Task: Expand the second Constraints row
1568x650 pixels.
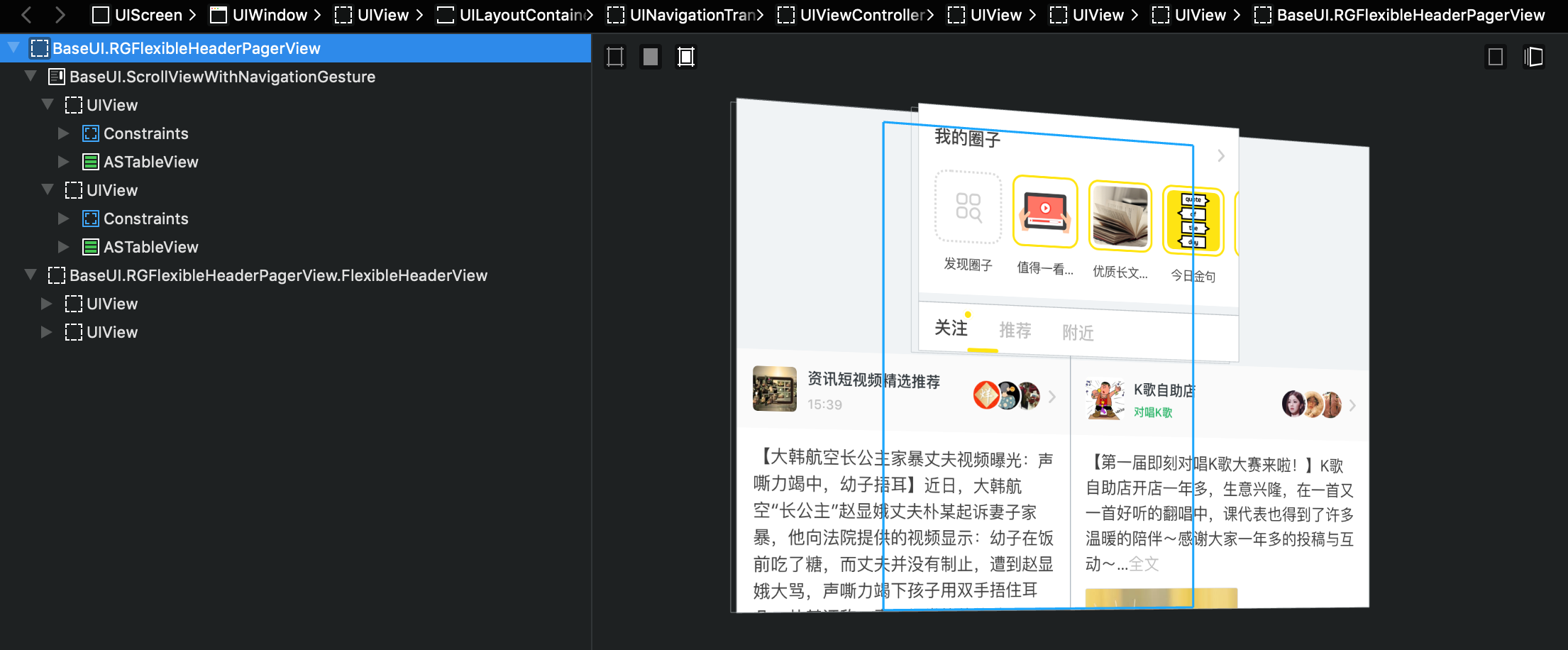Action: coord(64,218)
